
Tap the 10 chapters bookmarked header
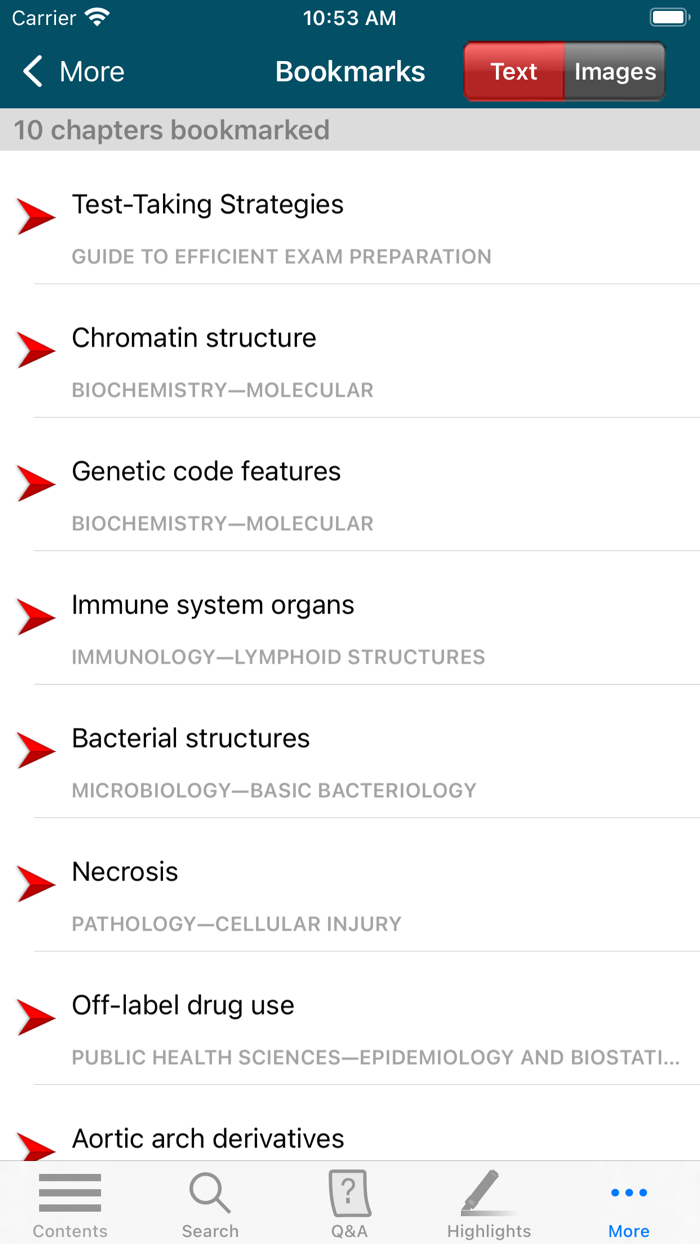(170, 130)
